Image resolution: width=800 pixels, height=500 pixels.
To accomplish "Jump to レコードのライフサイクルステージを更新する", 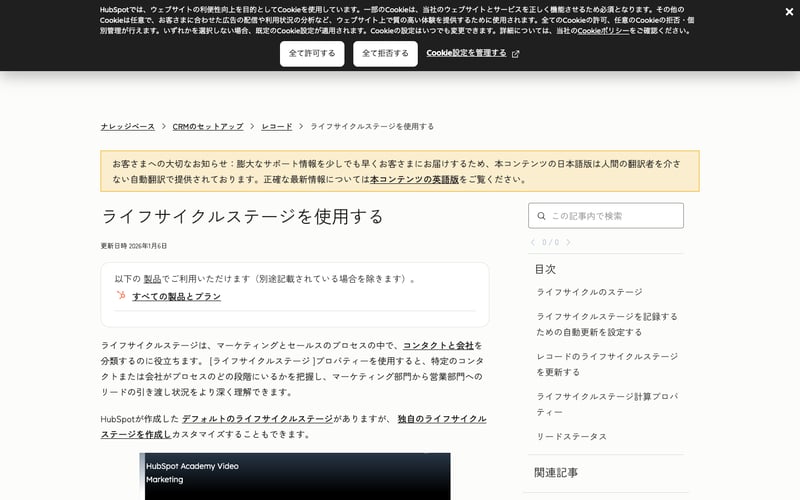I will point(607,364).
